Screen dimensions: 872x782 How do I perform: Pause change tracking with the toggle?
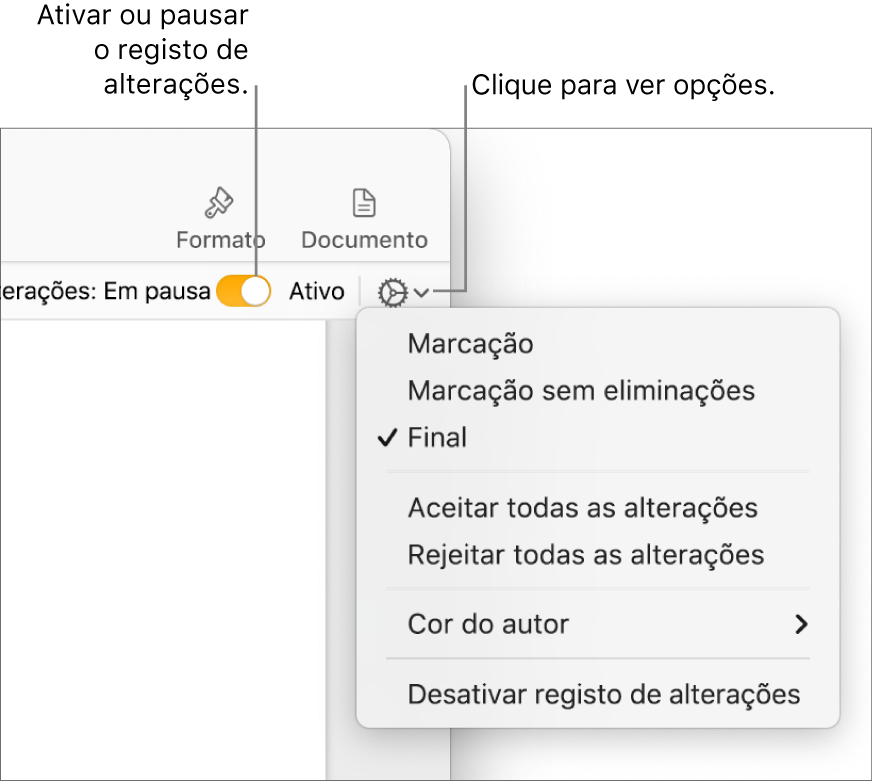243,290
